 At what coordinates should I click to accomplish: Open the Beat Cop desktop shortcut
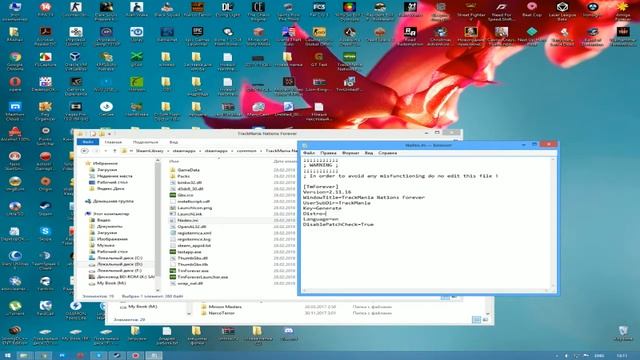pos(531,11)
